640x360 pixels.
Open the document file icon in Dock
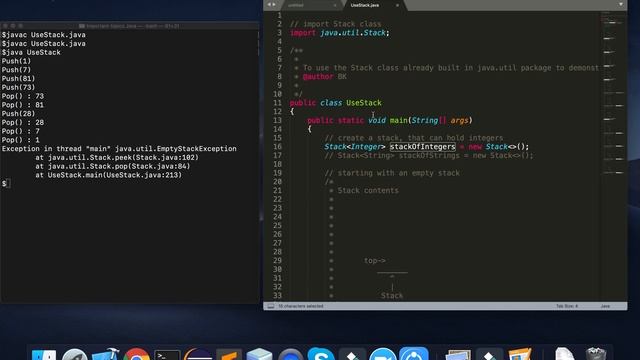click(x=565, y=354)
